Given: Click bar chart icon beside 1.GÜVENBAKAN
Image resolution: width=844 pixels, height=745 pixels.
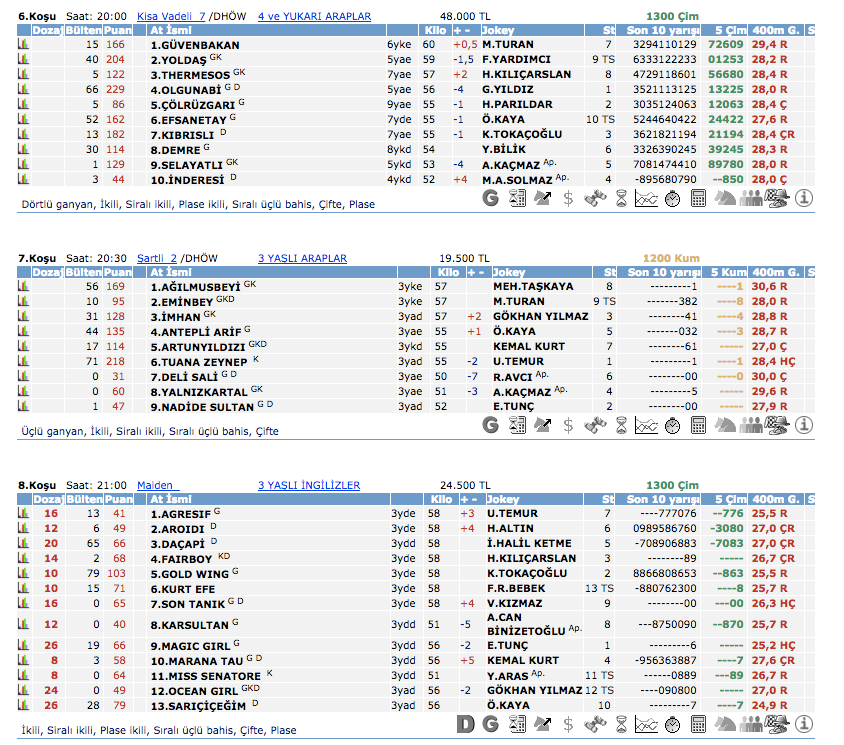Looking at the screenshot, I should pyautogui.click(x=23, y=45).
